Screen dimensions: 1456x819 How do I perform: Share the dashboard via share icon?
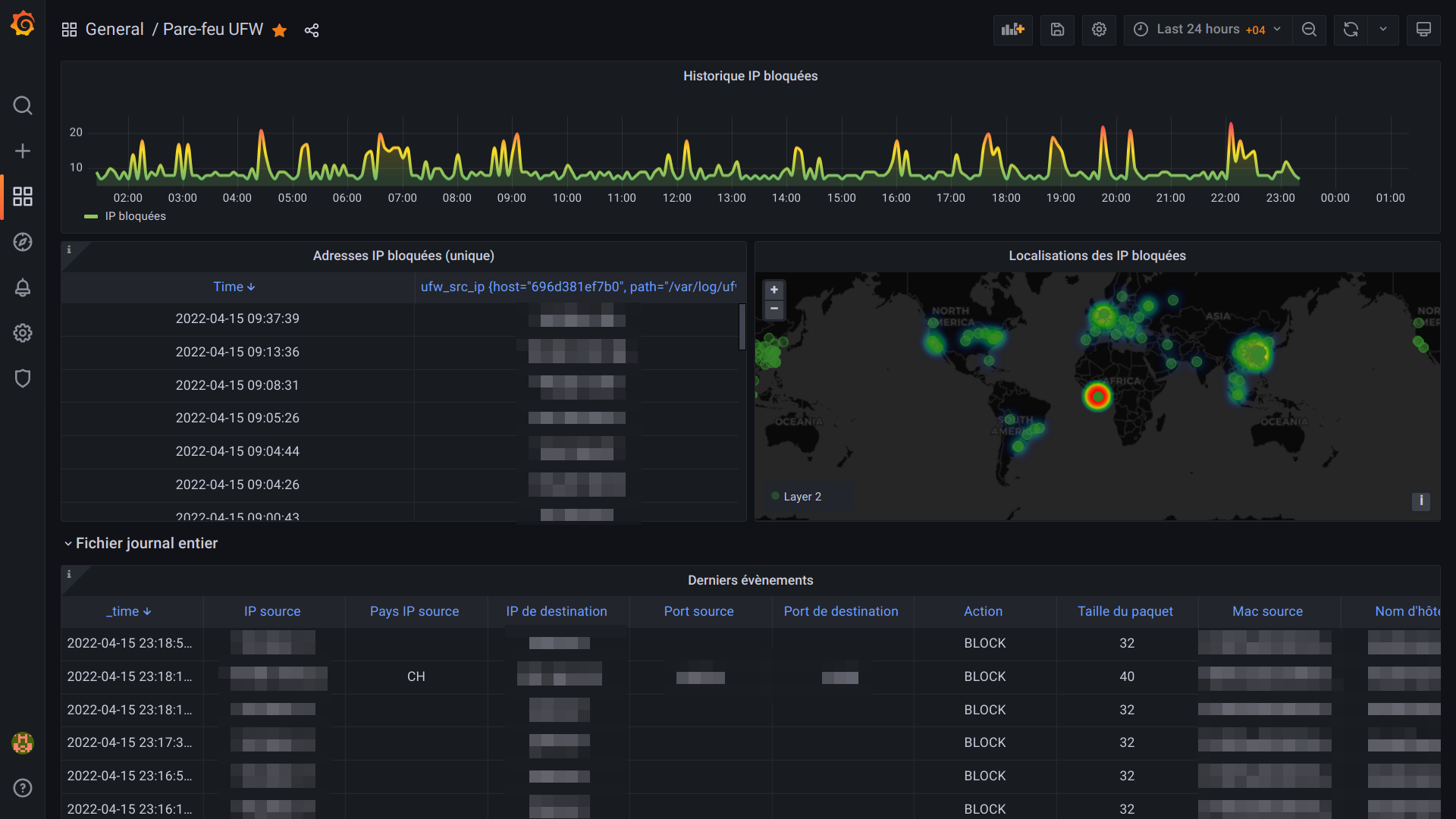312,30
